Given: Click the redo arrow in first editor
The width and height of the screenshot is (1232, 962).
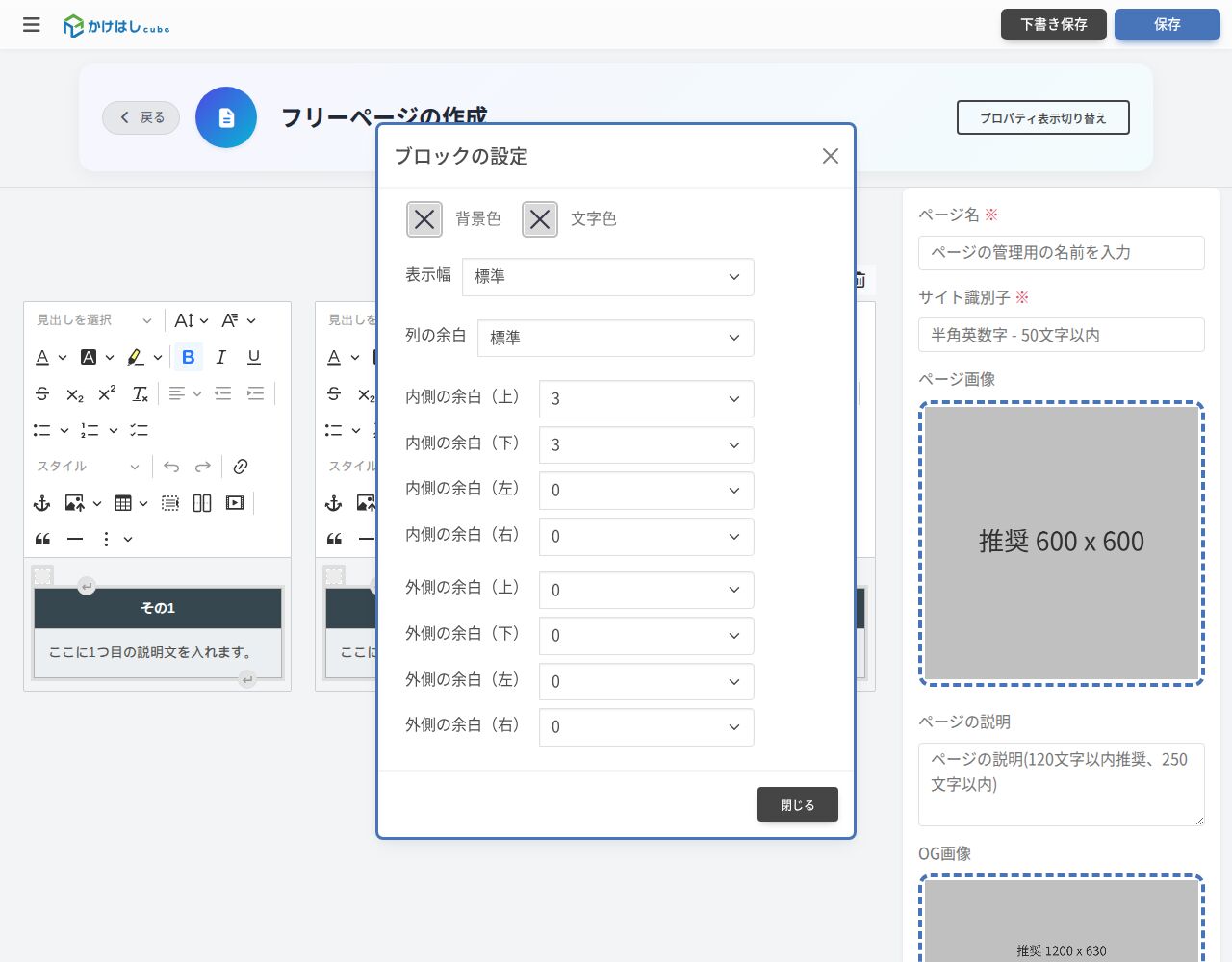Looking at the screenshot, I should coord(203,467).
